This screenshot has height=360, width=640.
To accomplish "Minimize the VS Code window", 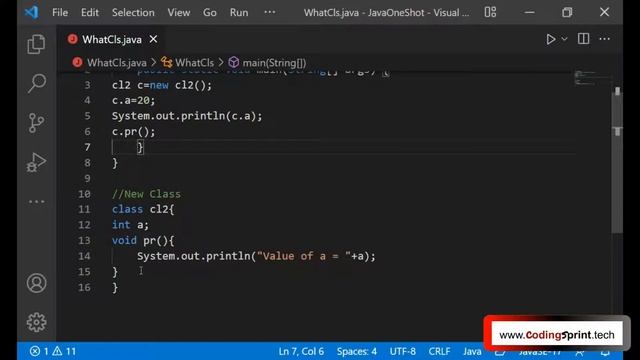I will click(x=529, y=12).
